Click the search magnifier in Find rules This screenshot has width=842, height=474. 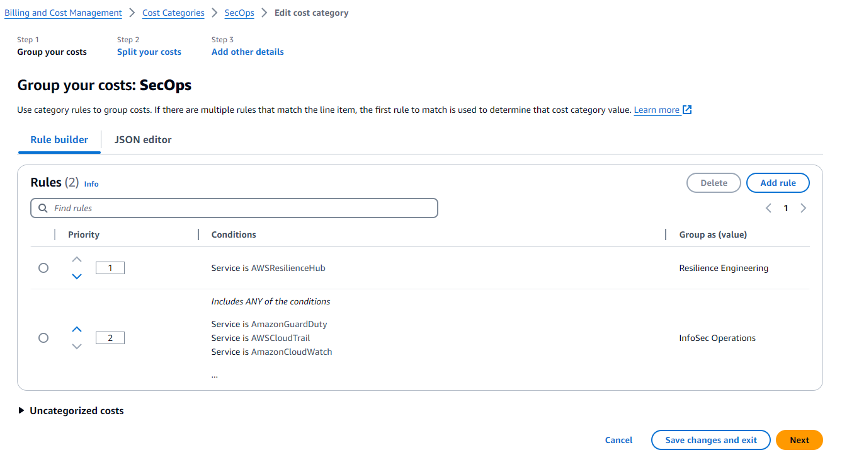tap(42, 208)
